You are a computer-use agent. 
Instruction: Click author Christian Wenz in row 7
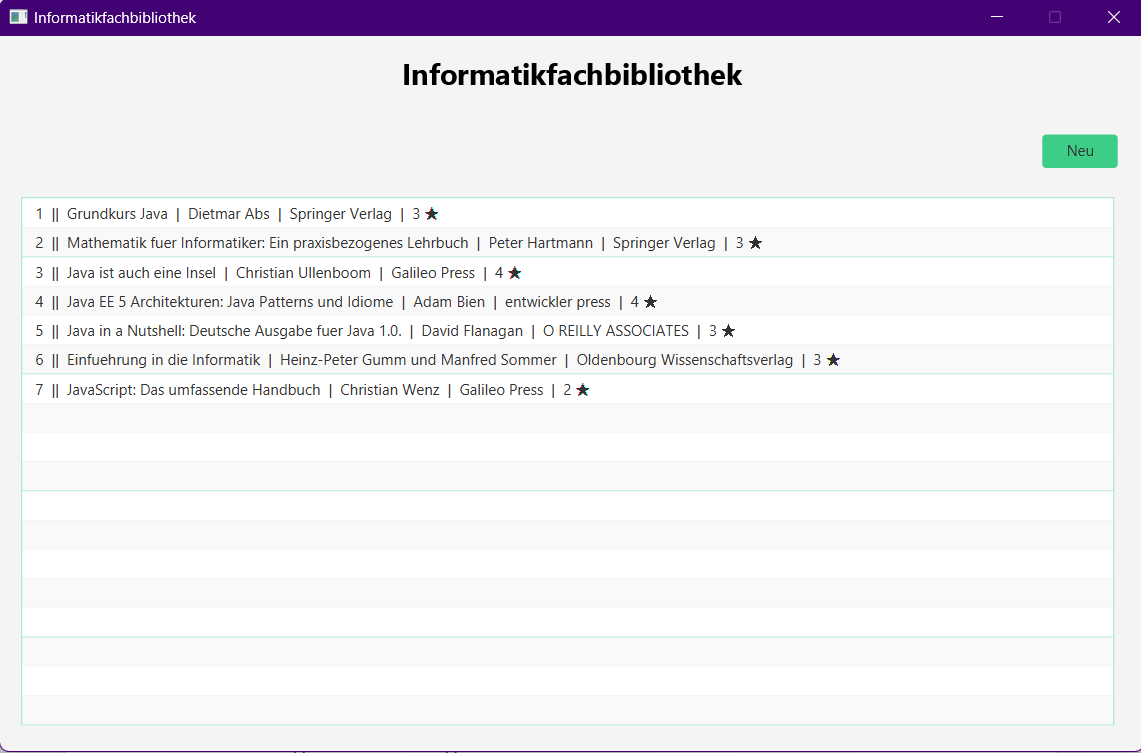click(x=389, y=390)
